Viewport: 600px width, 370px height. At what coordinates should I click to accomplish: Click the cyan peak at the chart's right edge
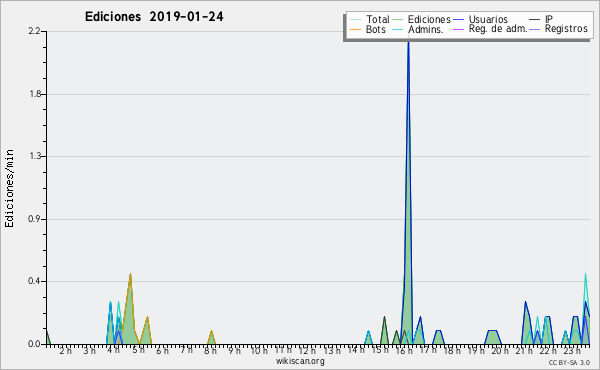pos(585,298)
